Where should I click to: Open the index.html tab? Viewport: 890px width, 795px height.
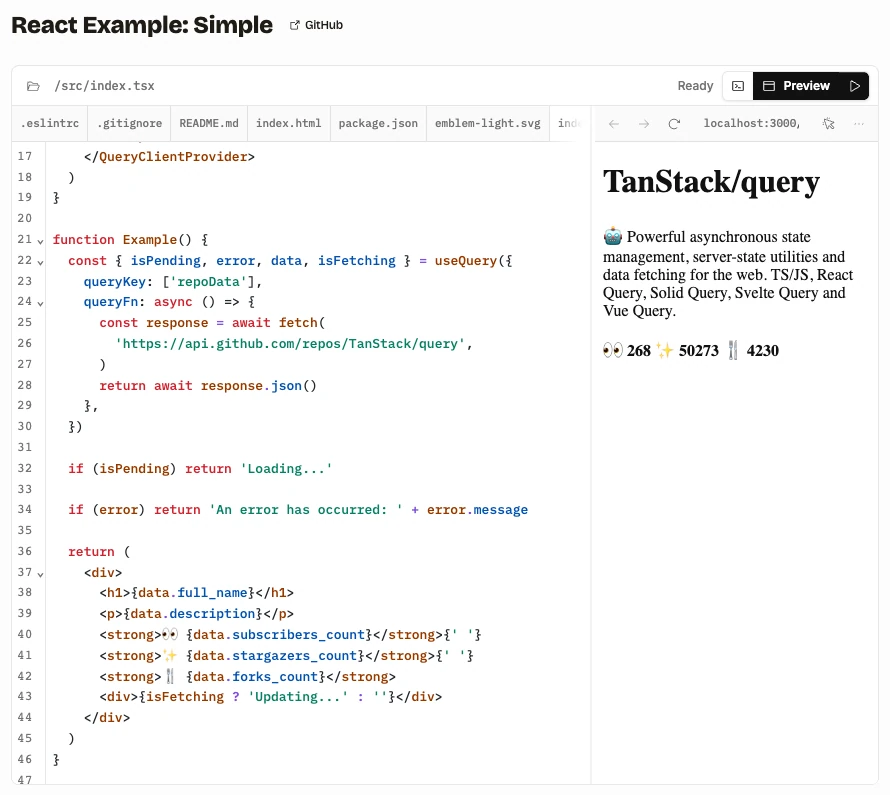point(288,123)
